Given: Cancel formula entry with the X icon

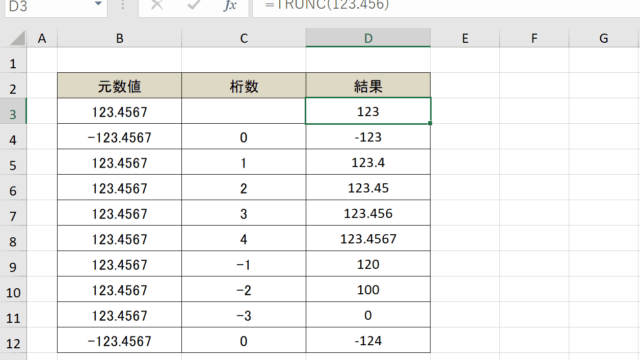Looking at the screenshot, I should pos(157,5).
